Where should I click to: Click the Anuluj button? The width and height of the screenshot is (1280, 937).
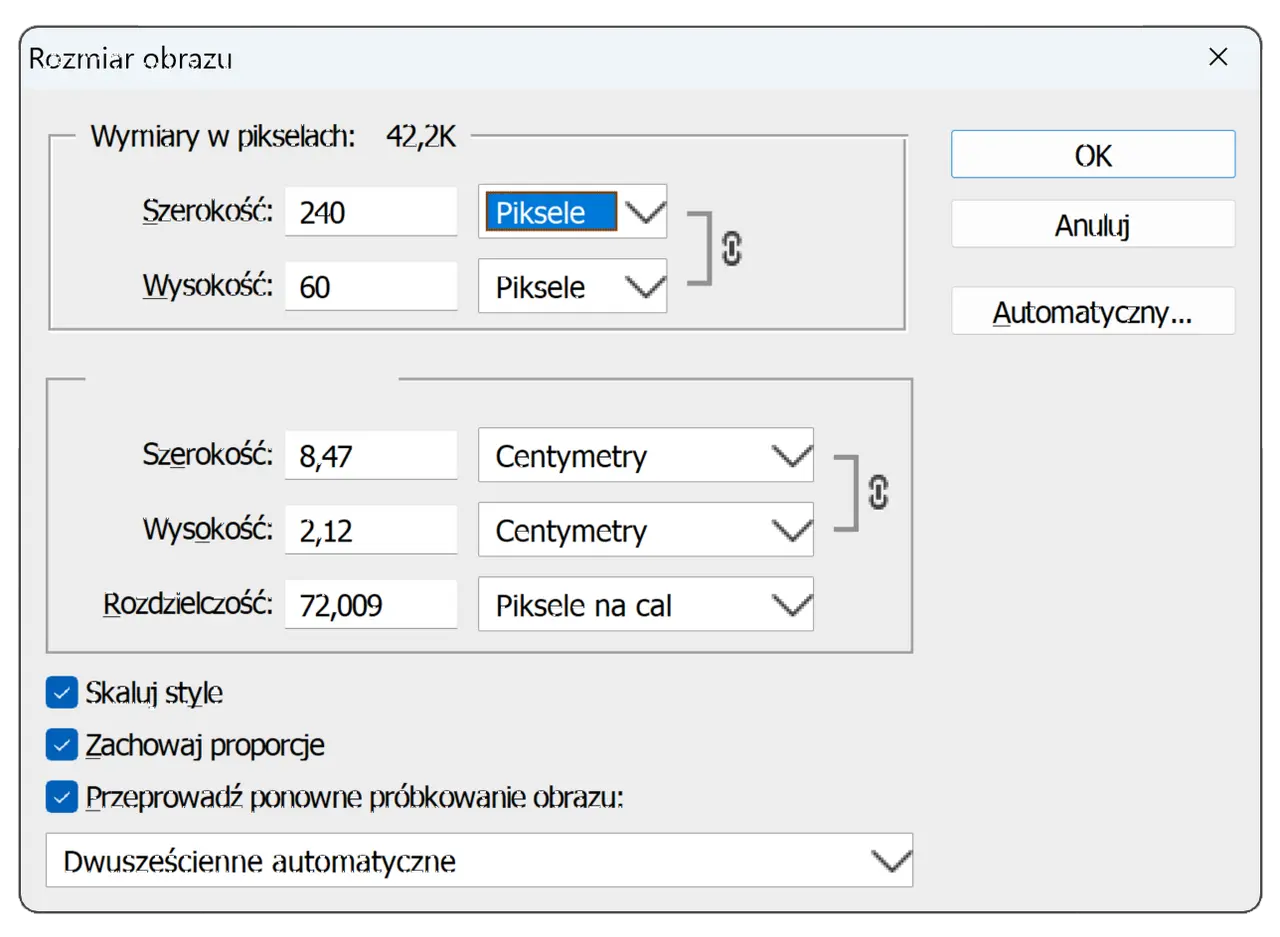tap(1093, 225)
